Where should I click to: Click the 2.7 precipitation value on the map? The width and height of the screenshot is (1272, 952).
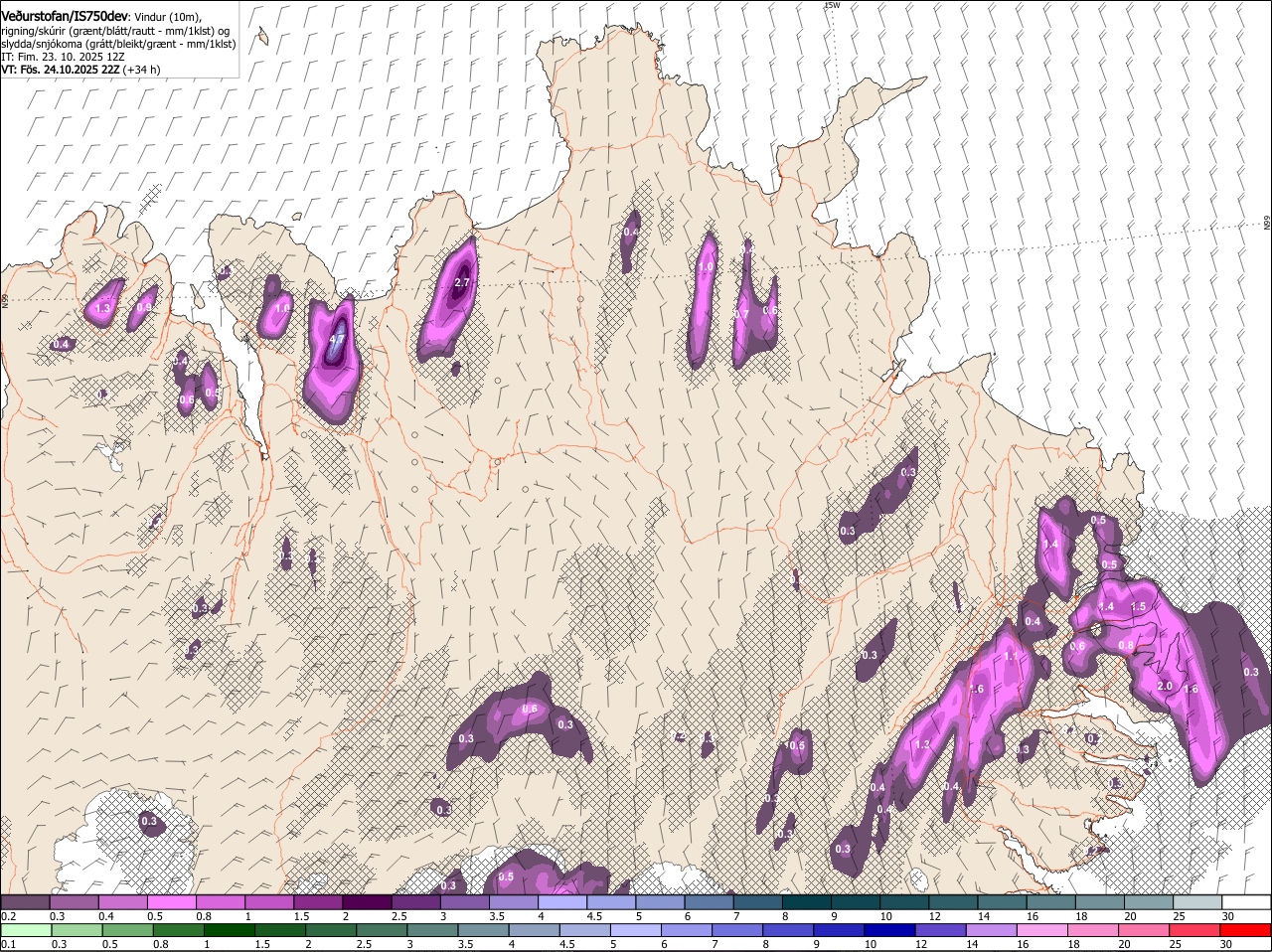461,283
